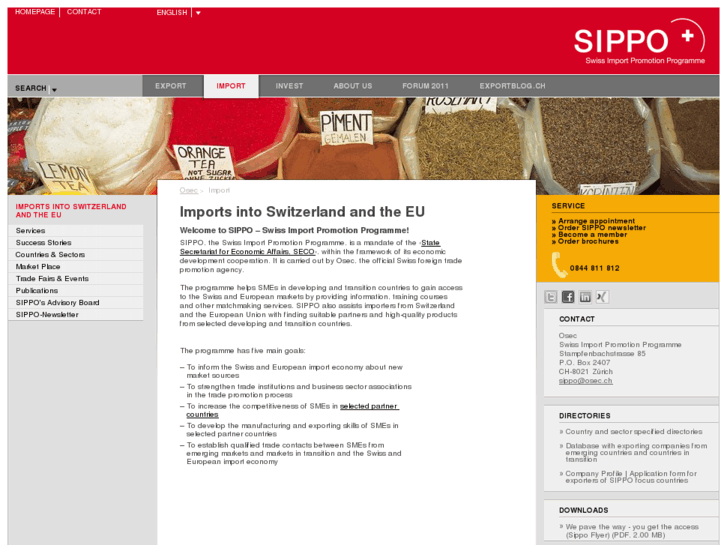Open the Twitter social icon
Image resolution: width=727 pixels, height=545 pixels.
point(550,297)
